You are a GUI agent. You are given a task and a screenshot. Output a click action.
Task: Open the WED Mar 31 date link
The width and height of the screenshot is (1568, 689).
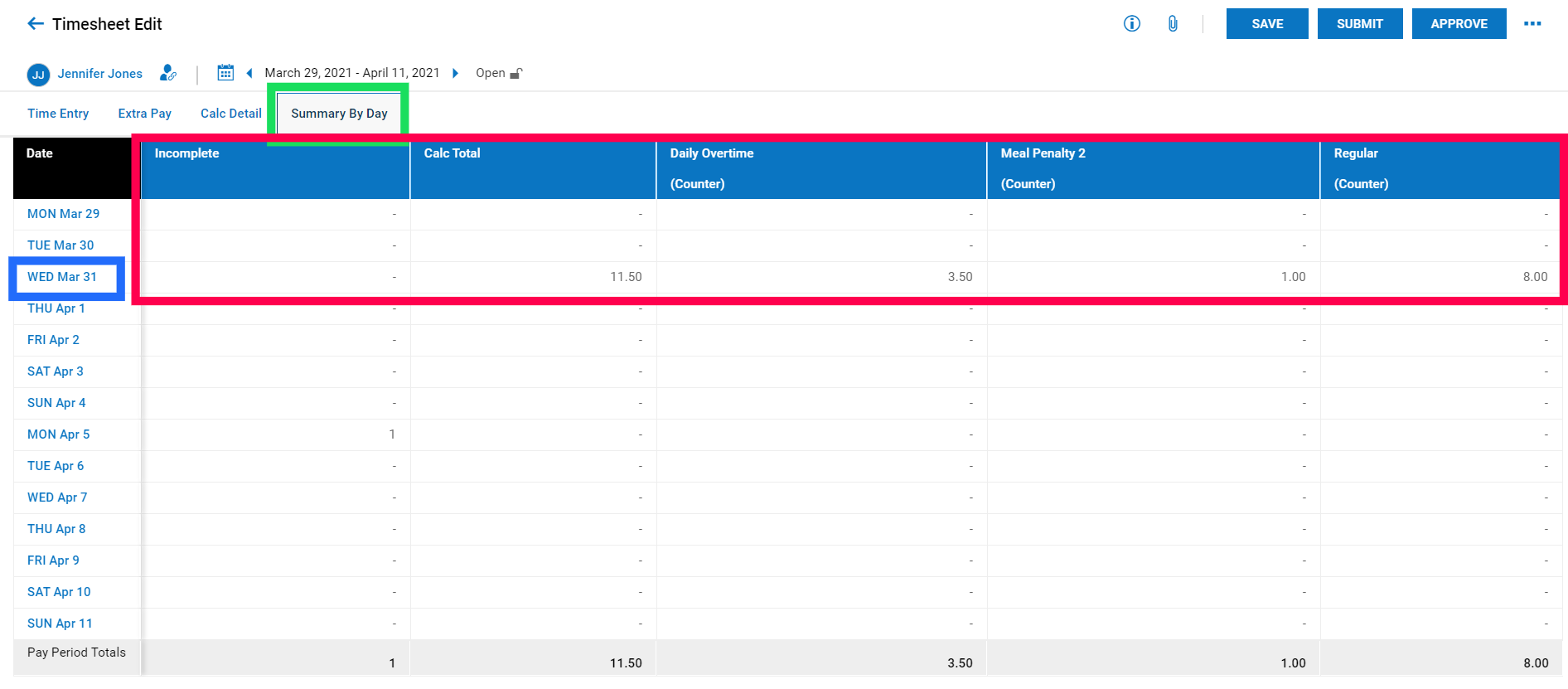click(62, 277)
